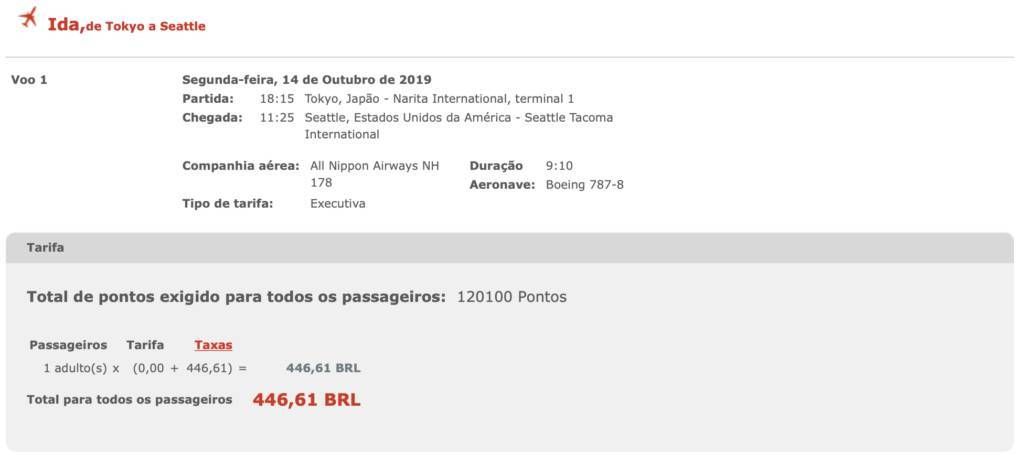Click the Voo 1 label
This screenshot has width=1024, height=455.
(29, 80)
